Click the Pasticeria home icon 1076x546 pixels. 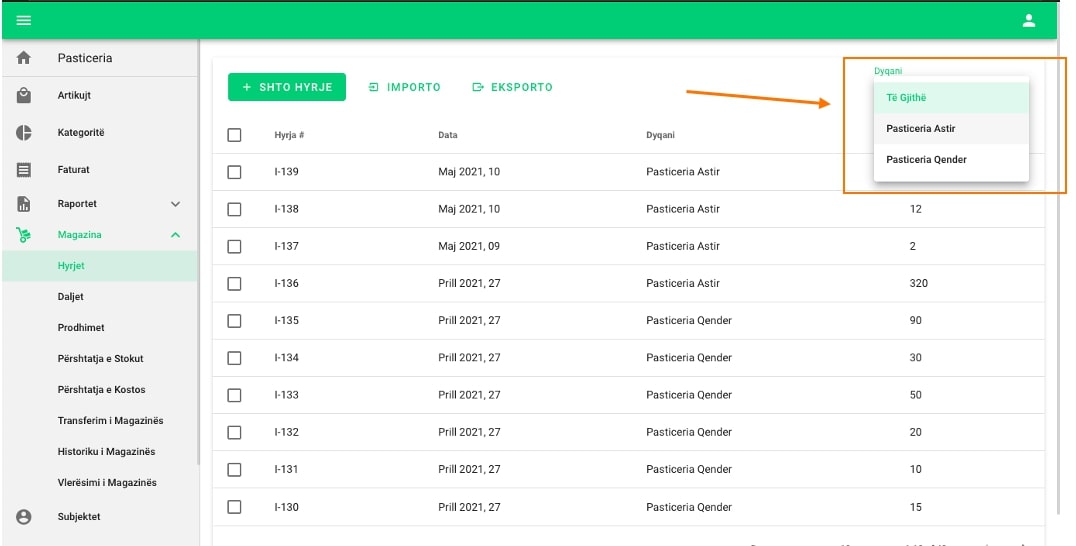24,59
